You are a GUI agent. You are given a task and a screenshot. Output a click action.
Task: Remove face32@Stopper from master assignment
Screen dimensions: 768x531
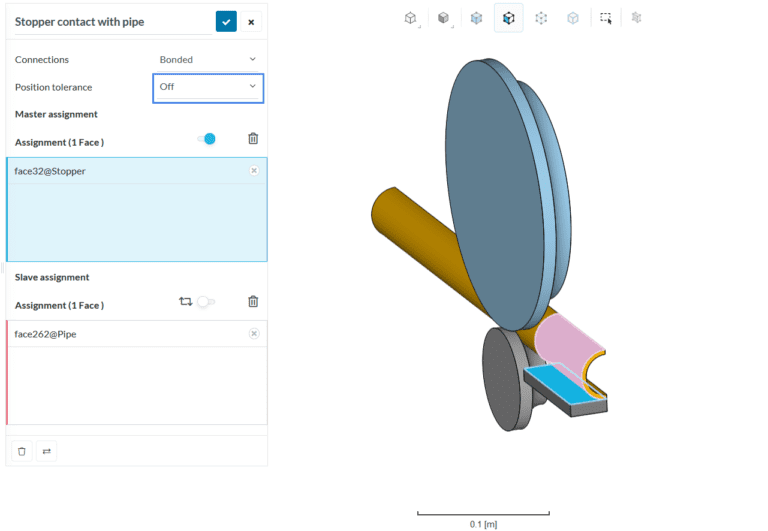pos(254,171)
